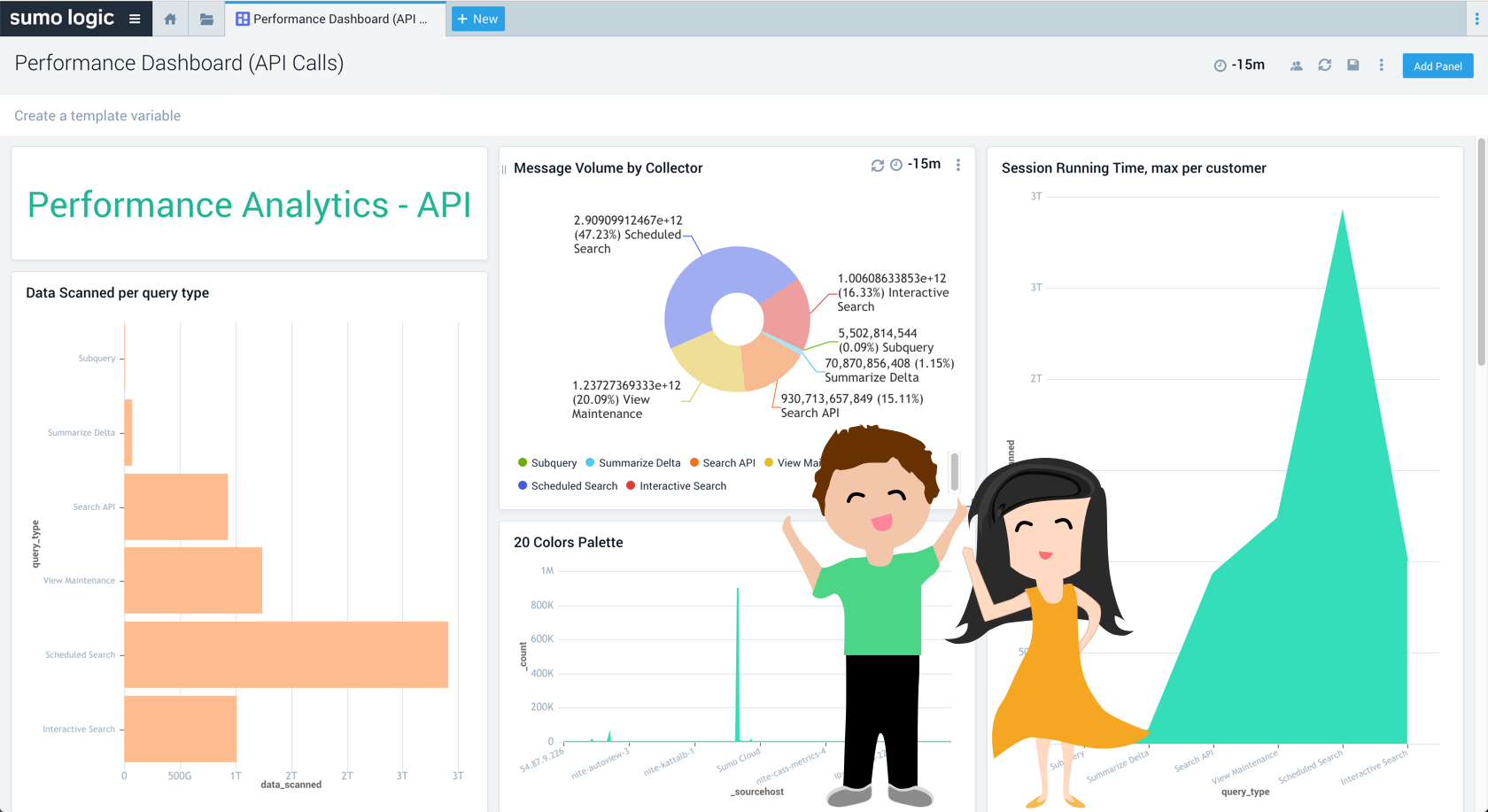Click the Summarize Delta legend color dot
The width and height of the screenshot is (1488, 812).
coord(590,462)
